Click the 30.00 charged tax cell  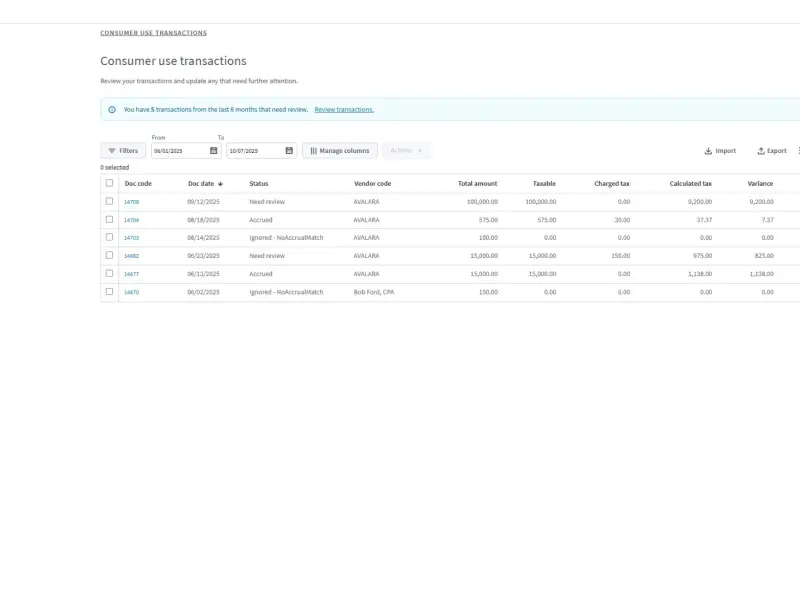(622, 220)
